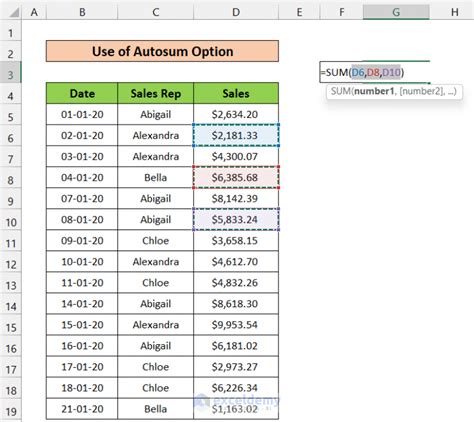Click the red-outlined cell $6,385.68
Screen dimensions: 474x422
click(x=236, y=177)
